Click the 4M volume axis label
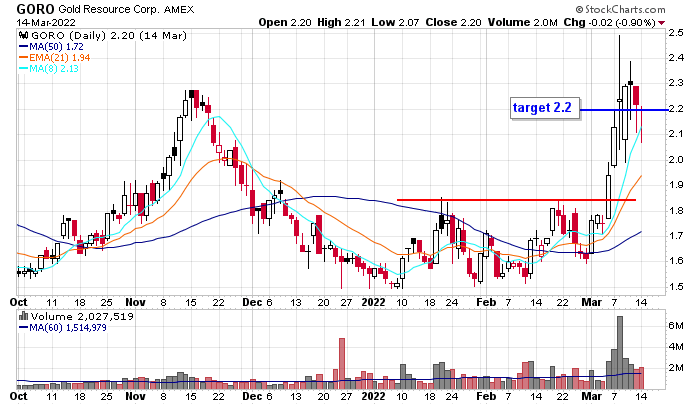This screenshot has height=405, width=700. tap(676, 347)
